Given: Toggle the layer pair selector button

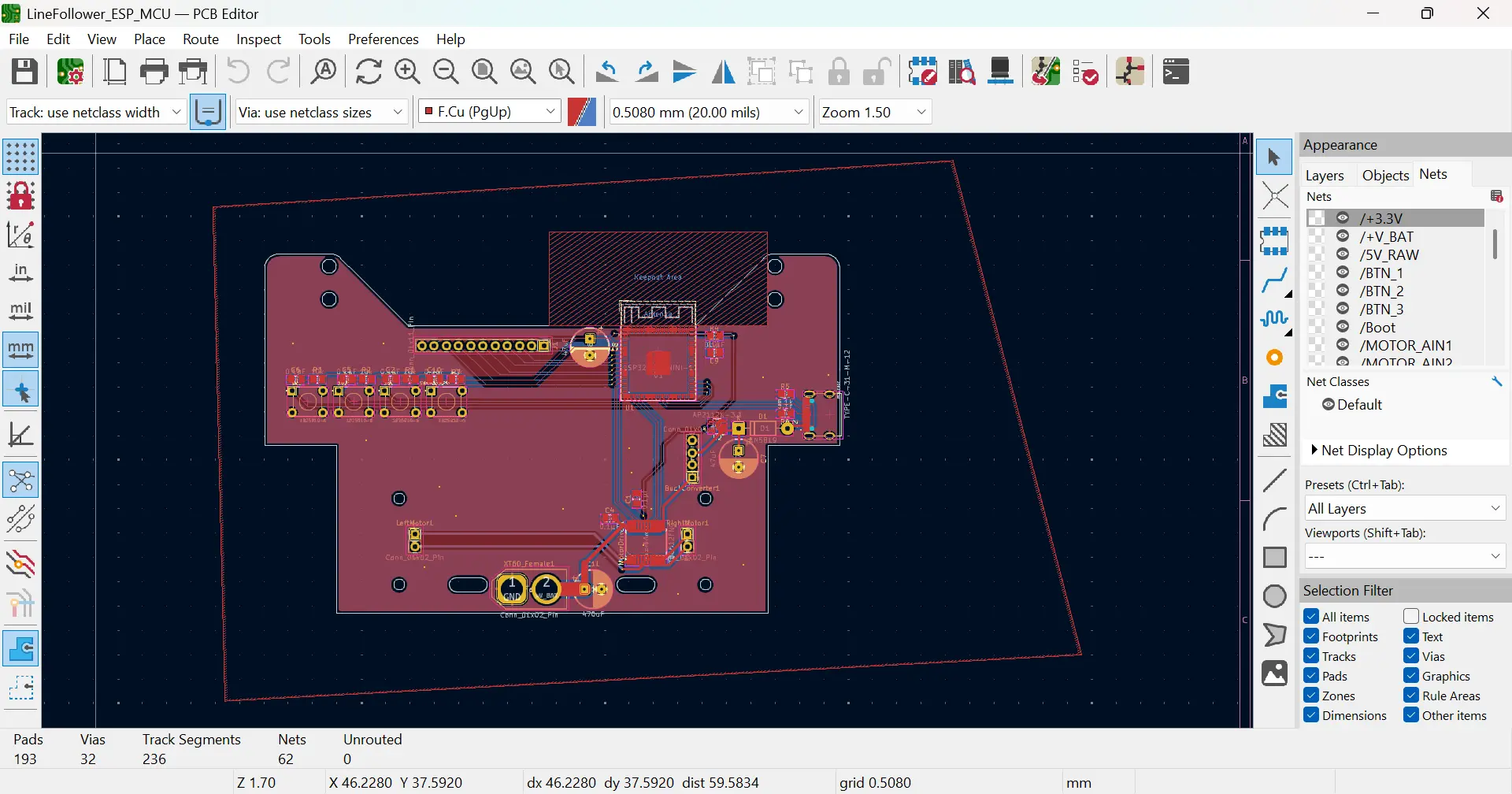Looking at the screenshot, I should pos(582,112).
